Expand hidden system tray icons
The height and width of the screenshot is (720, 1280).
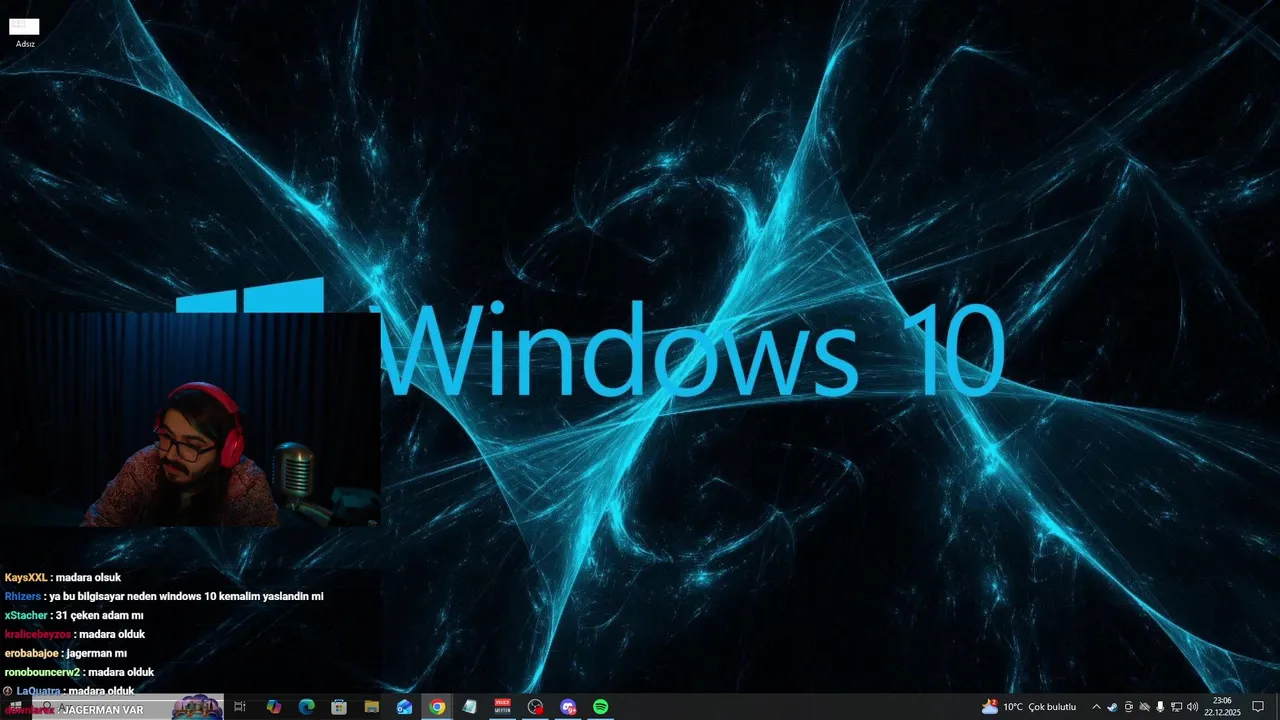pyautogui.click(x=1096, y=707)
